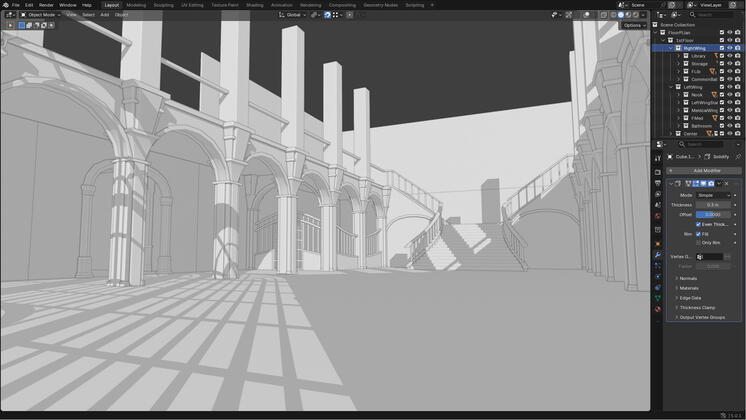Open the File menu
The image size is (746, 420).
(16, 5)
